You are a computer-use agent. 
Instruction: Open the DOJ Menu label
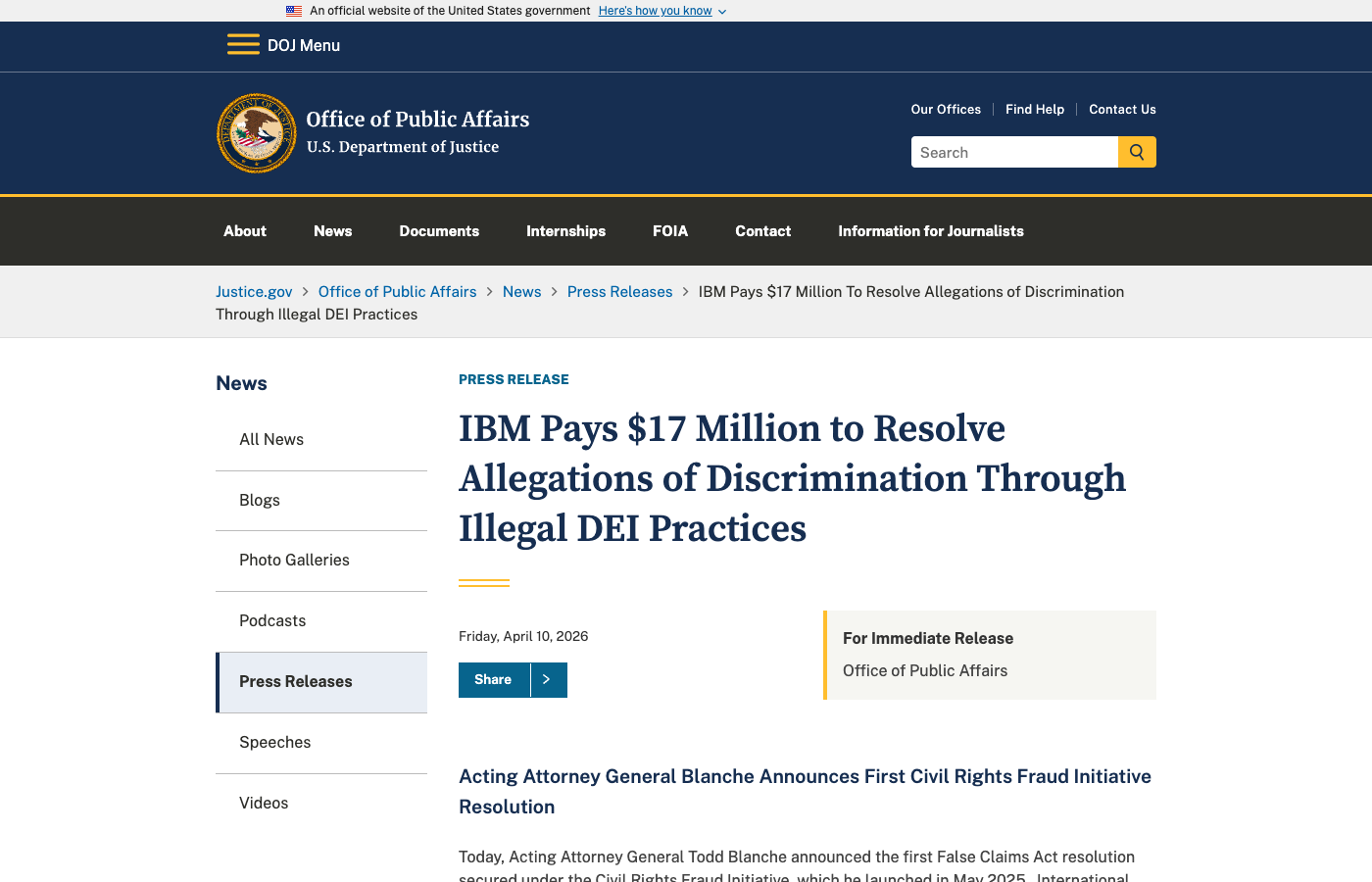click(x=304, y=45)
